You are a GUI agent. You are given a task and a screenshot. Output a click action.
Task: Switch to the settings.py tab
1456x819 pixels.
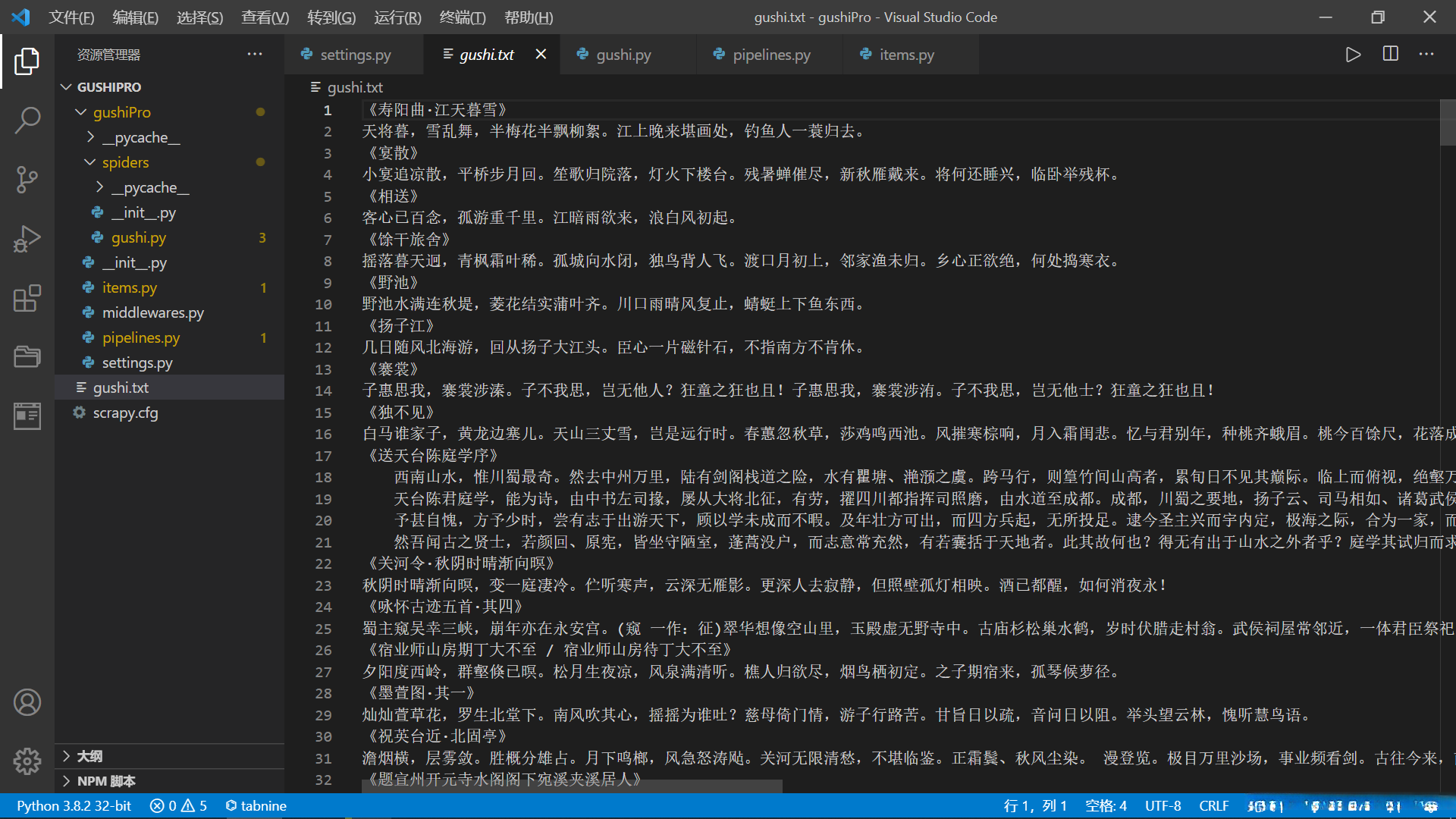[x=353, y=54]
